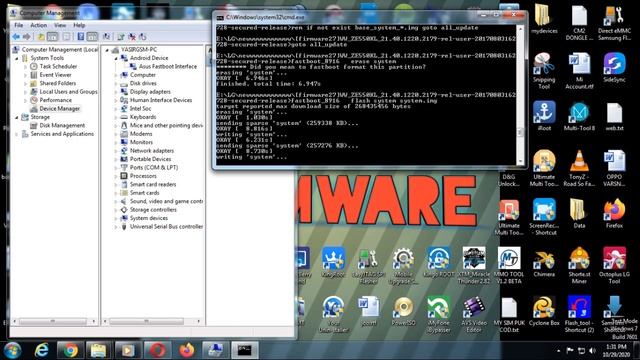
Task: Open the View menu in Computer Management
Action: point(60,25)
